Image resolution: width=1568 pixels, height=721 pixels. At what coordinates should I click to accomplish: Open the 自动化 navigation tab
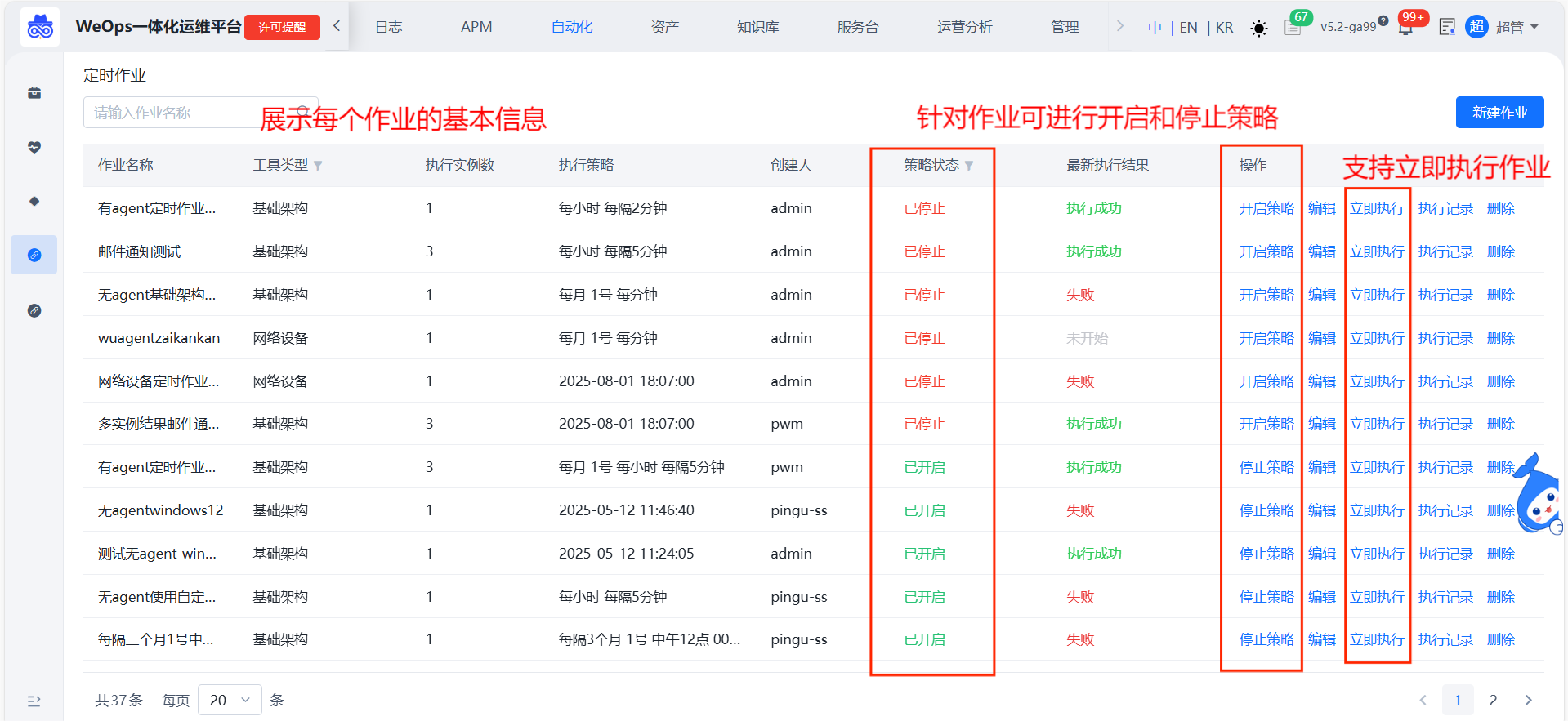[571, 28]
